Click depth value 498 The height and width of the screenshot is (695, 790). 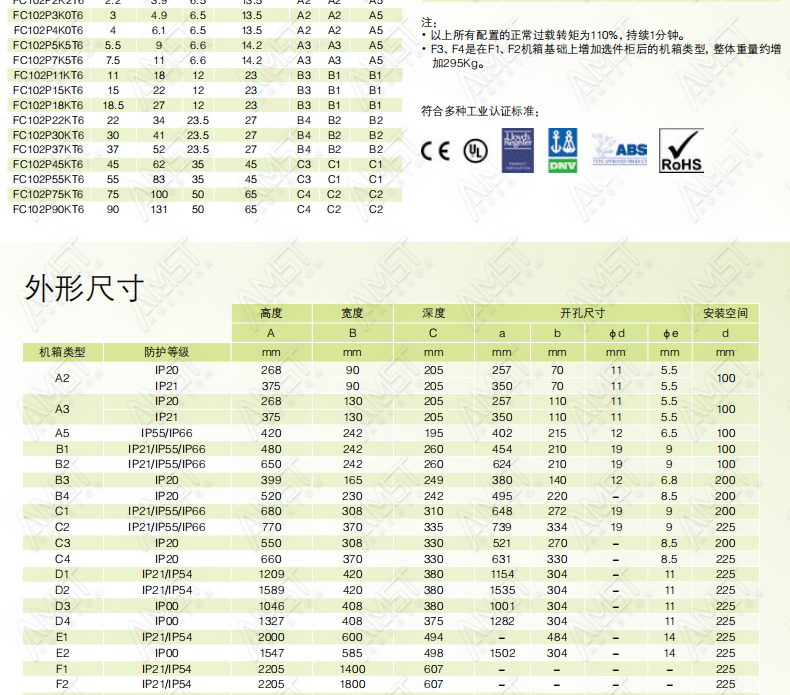pyautogui.click(x=433, y=654)
